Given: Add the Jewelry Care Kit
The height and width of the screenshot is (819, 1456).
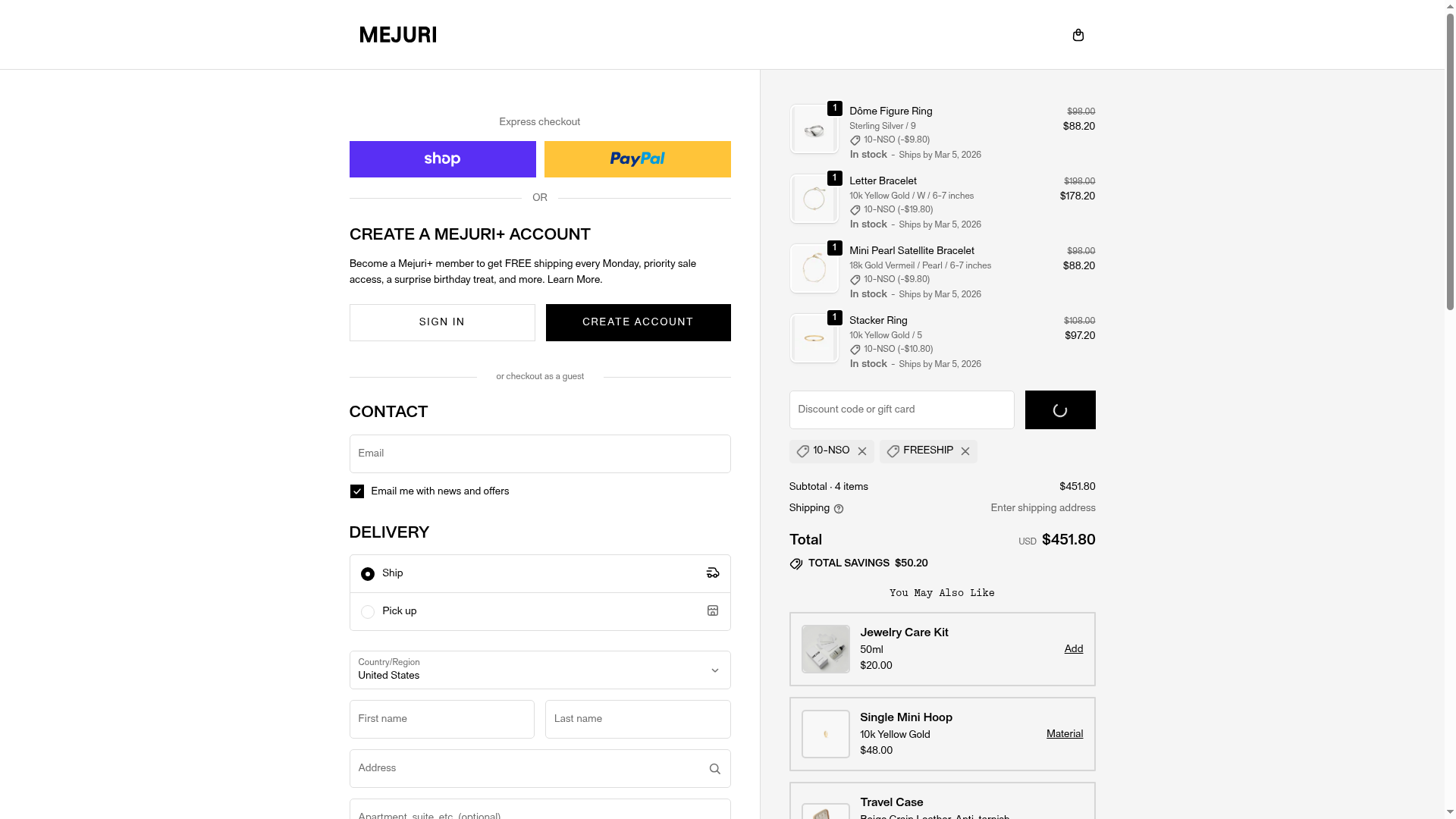Looking at the screenshot, I should pyautogui.click(x=1073, y=649).
